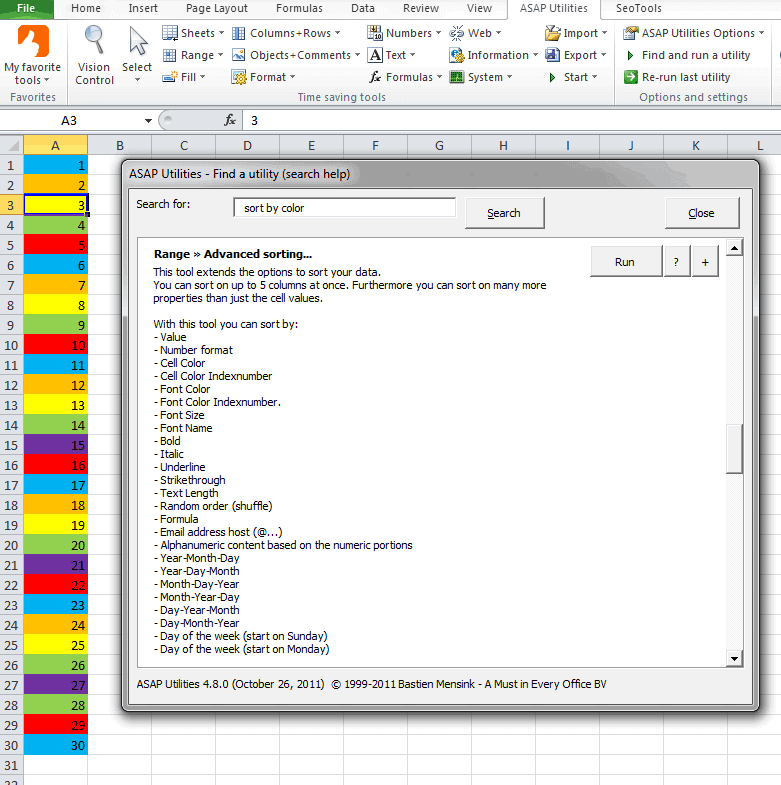
Task: Open the System dropdown arrow
Action: pos(509,77)
